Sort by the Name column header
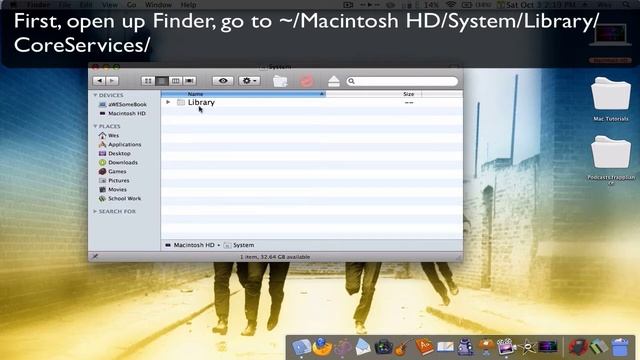640x360 pixels. [243, 94]
